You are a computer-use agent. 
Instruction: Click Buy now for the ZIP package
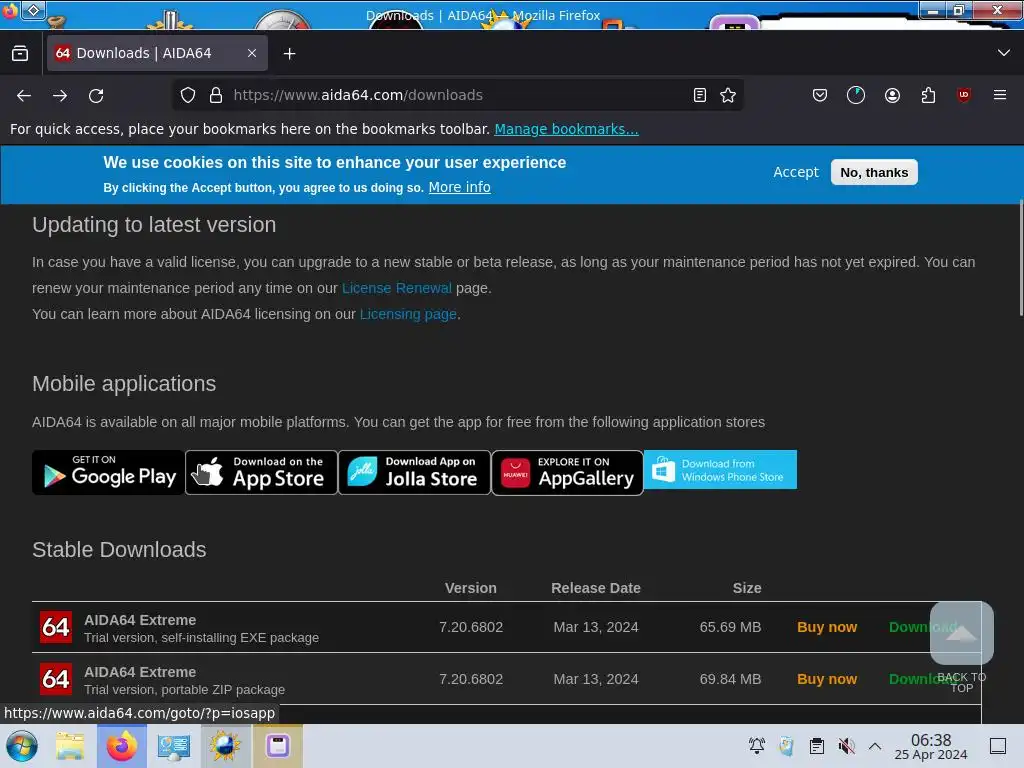(827, 679)
